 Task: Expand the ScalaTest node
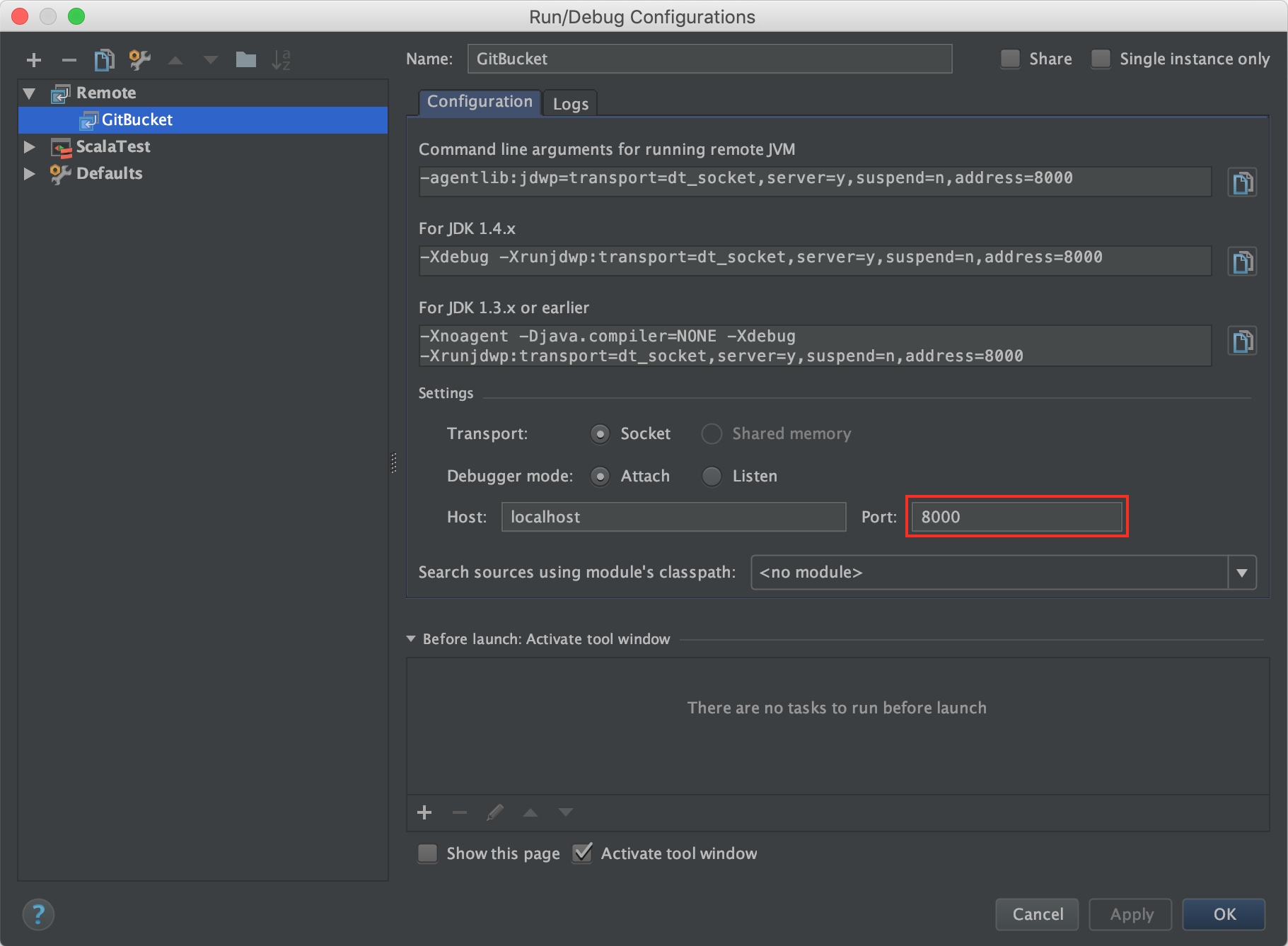[x=29, y=146]
